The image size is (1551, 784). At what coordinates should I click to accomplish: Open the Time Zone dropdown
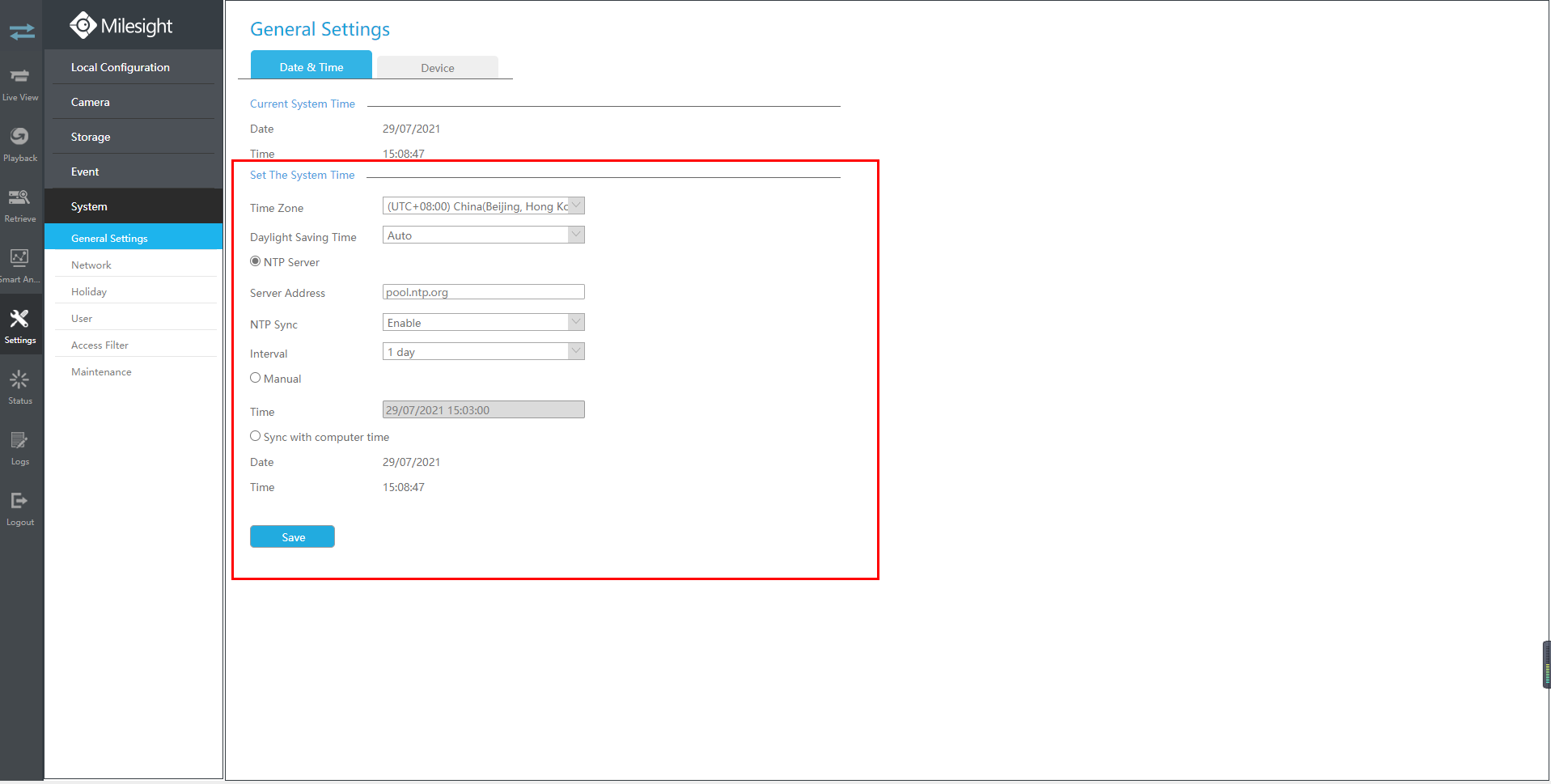tap(483, 206)
